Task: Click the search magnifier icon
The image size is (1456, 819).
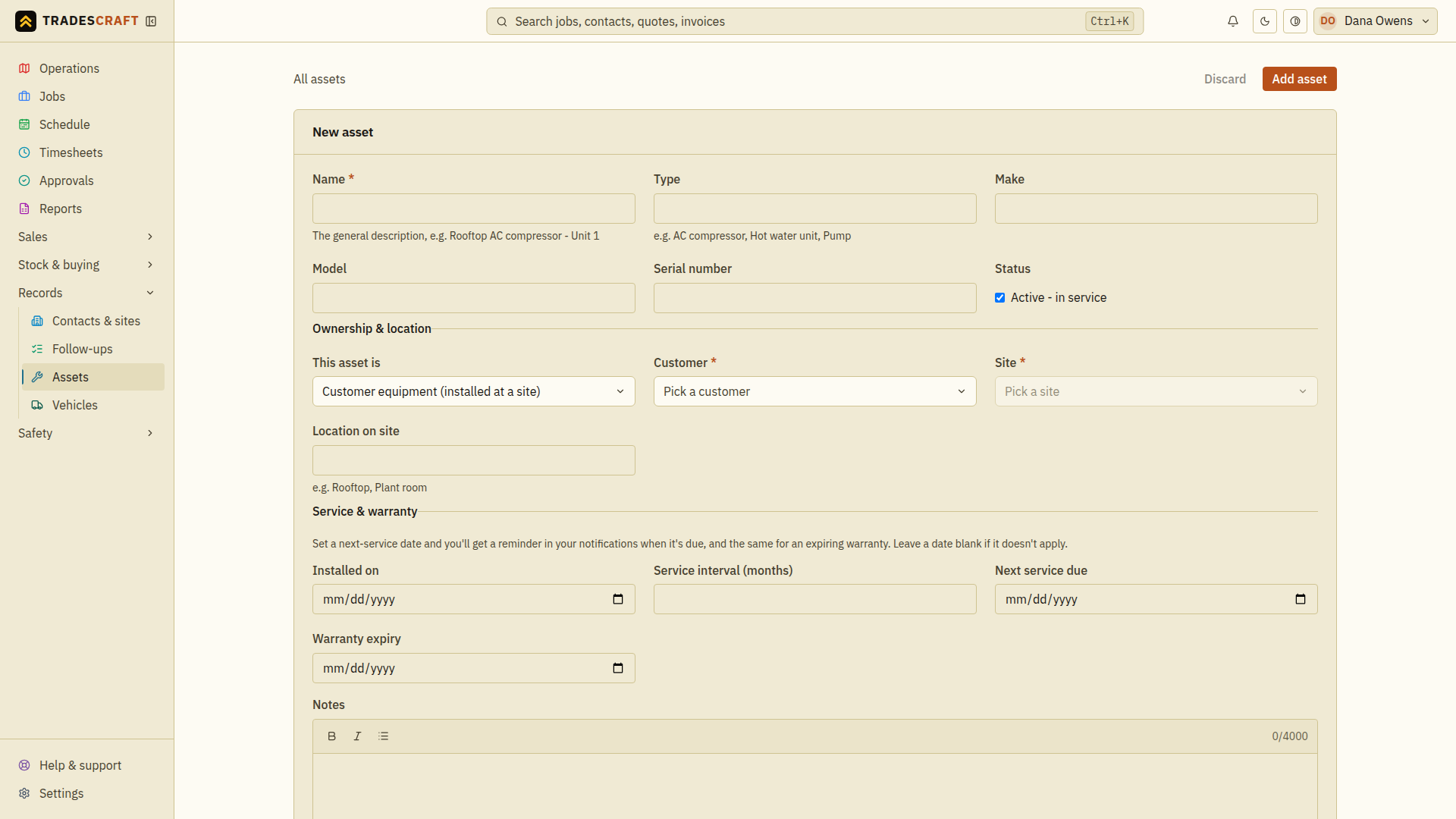Action: pyautogui.click(x=502, y=21)
